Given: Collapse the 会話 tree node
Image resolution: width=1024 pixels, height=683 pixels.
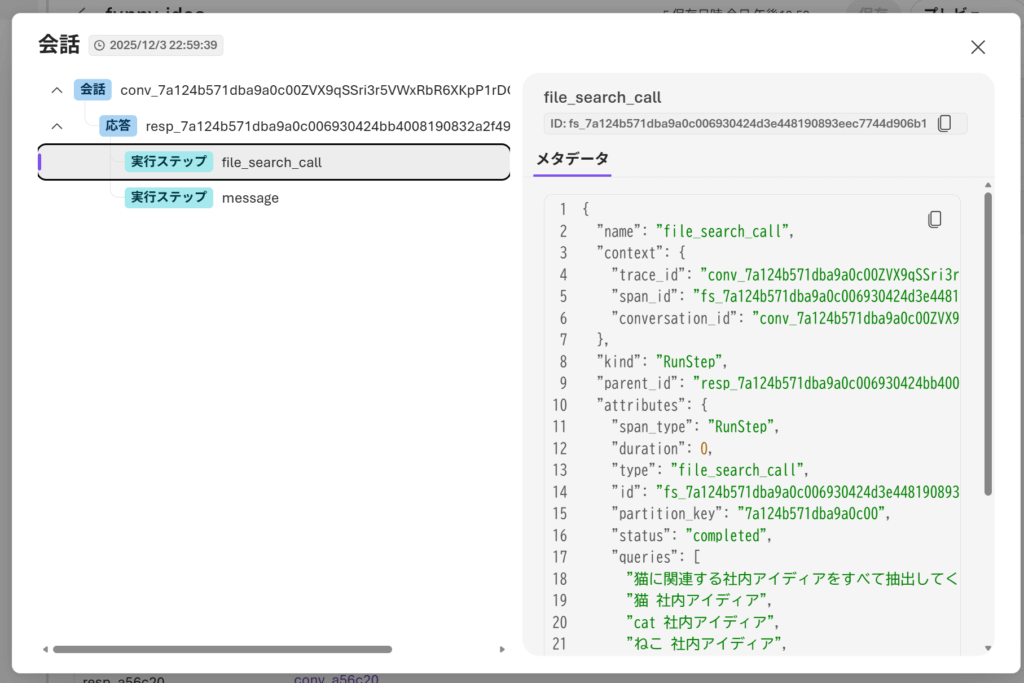Looking at the screenshot, I should [57, 90].
